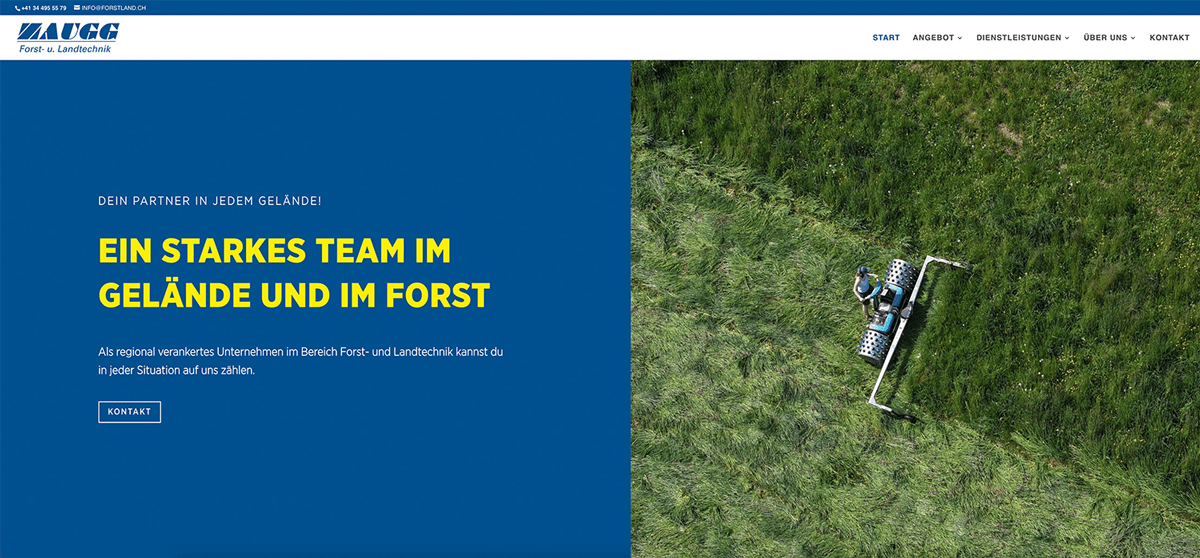Click the Zaugg Forst- u. Landtechnik logo
The height and width of the screenshot is (558, 1200).
coord(68,38)
